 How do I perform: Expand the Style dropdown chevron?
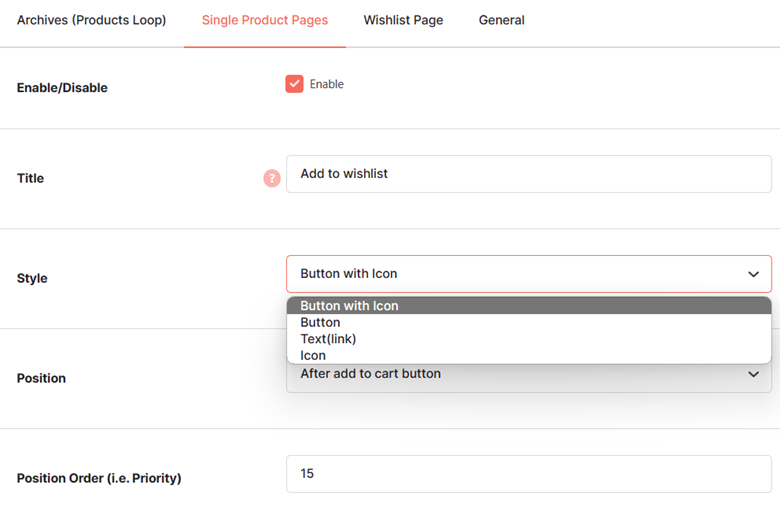pyautogui.click(x=753, y=274)
